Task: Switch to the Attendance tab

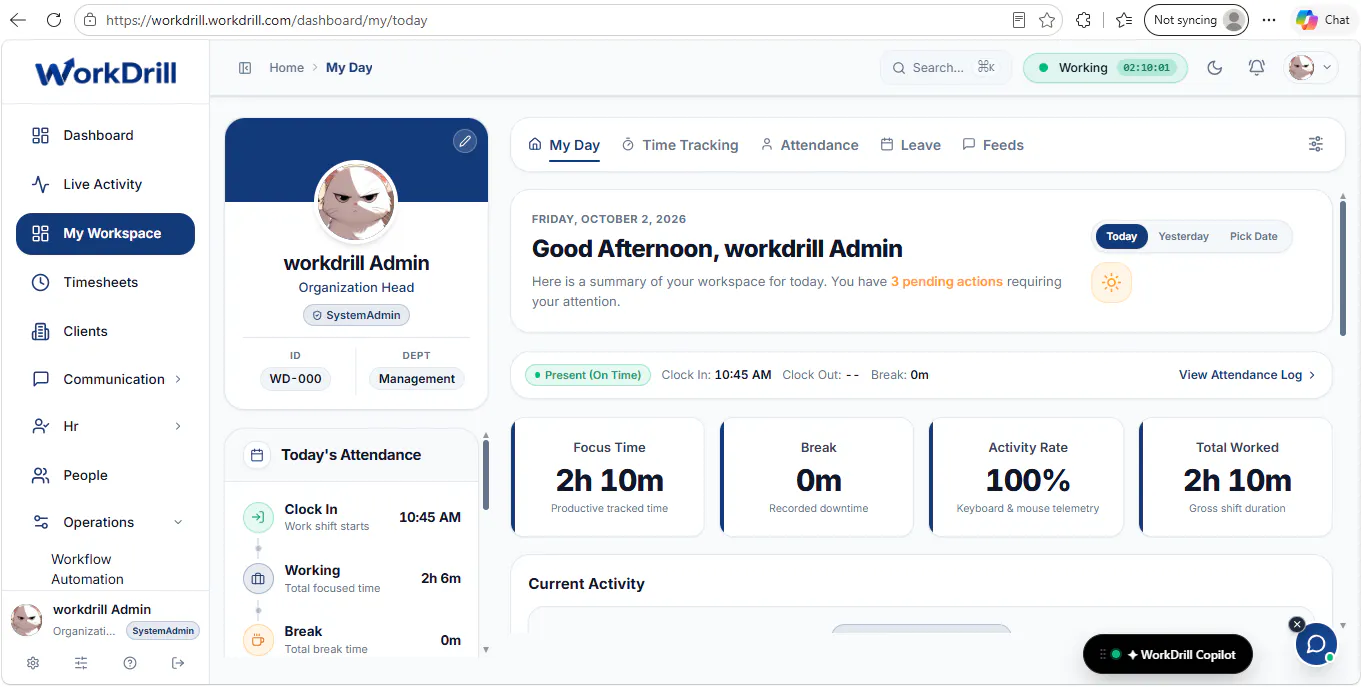Action: pyautogui.click(x=809, y=145)
